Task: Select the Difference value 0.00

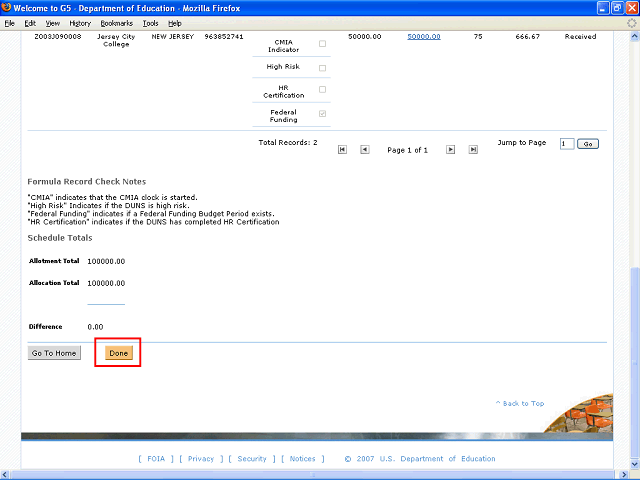Action: pyautogui.click(x=95, y=327)
